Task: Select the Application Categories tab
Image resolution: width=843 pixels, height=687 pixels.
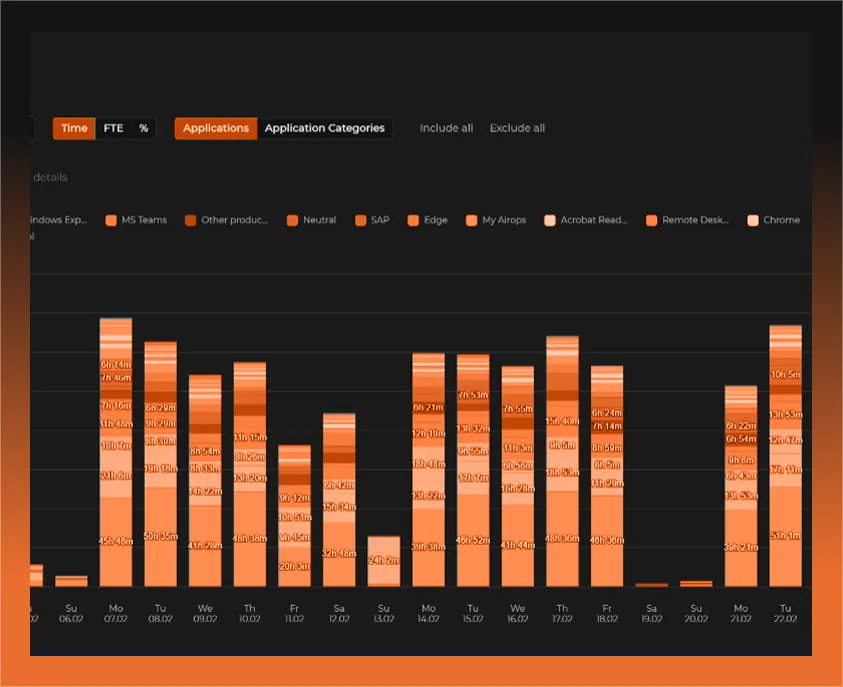Action: click(x=324, y=128)
